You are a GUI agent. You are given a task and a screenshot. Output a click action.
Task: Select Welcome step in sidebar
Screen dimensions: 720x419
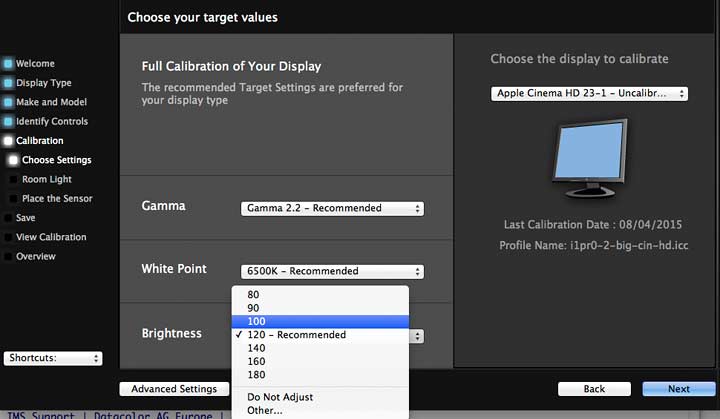(x=35, y=63)
